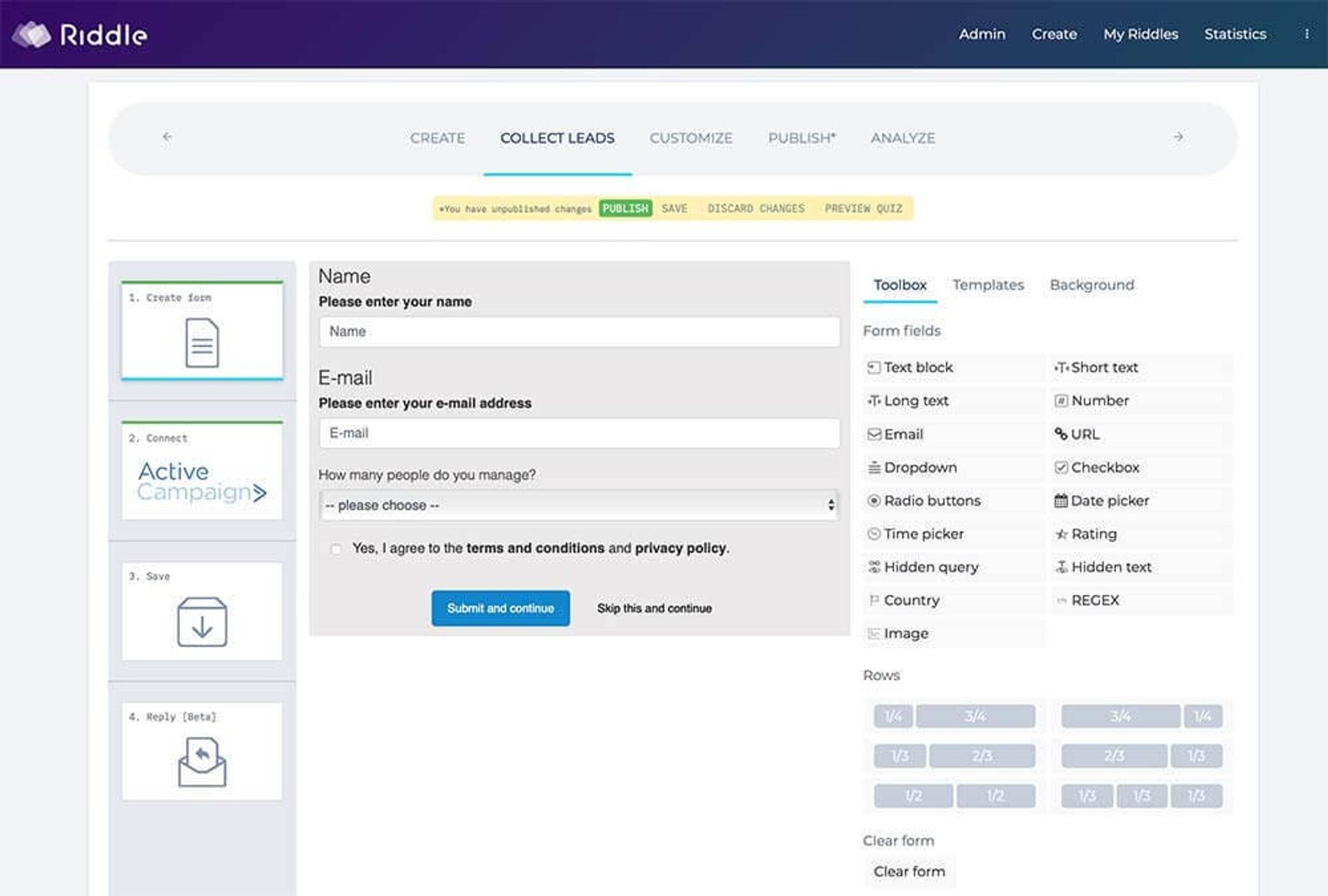Switch to the Templates tab

point(988,285)
